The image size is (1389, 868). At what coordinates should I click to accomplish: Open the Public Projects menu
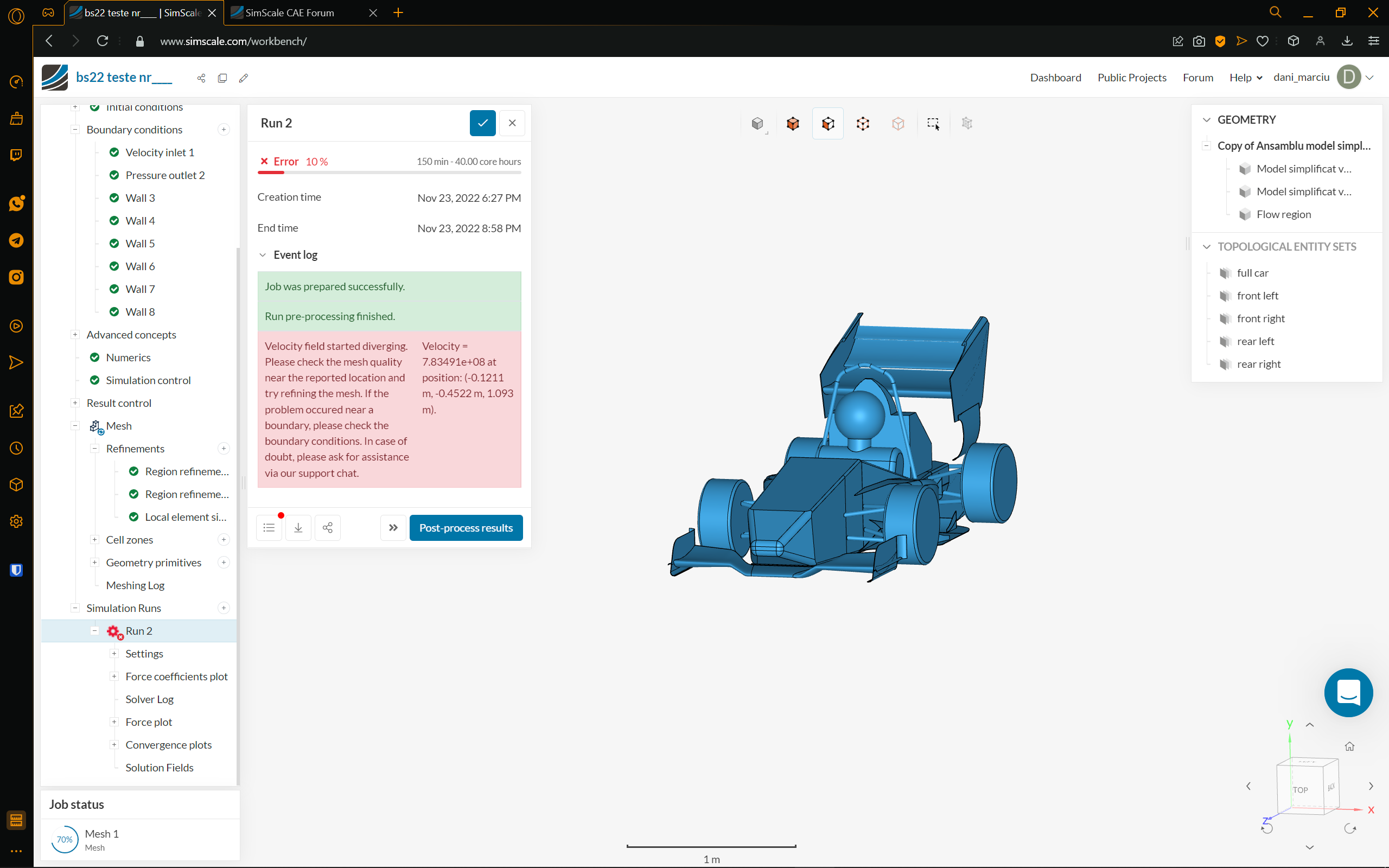coord(1131,77)
